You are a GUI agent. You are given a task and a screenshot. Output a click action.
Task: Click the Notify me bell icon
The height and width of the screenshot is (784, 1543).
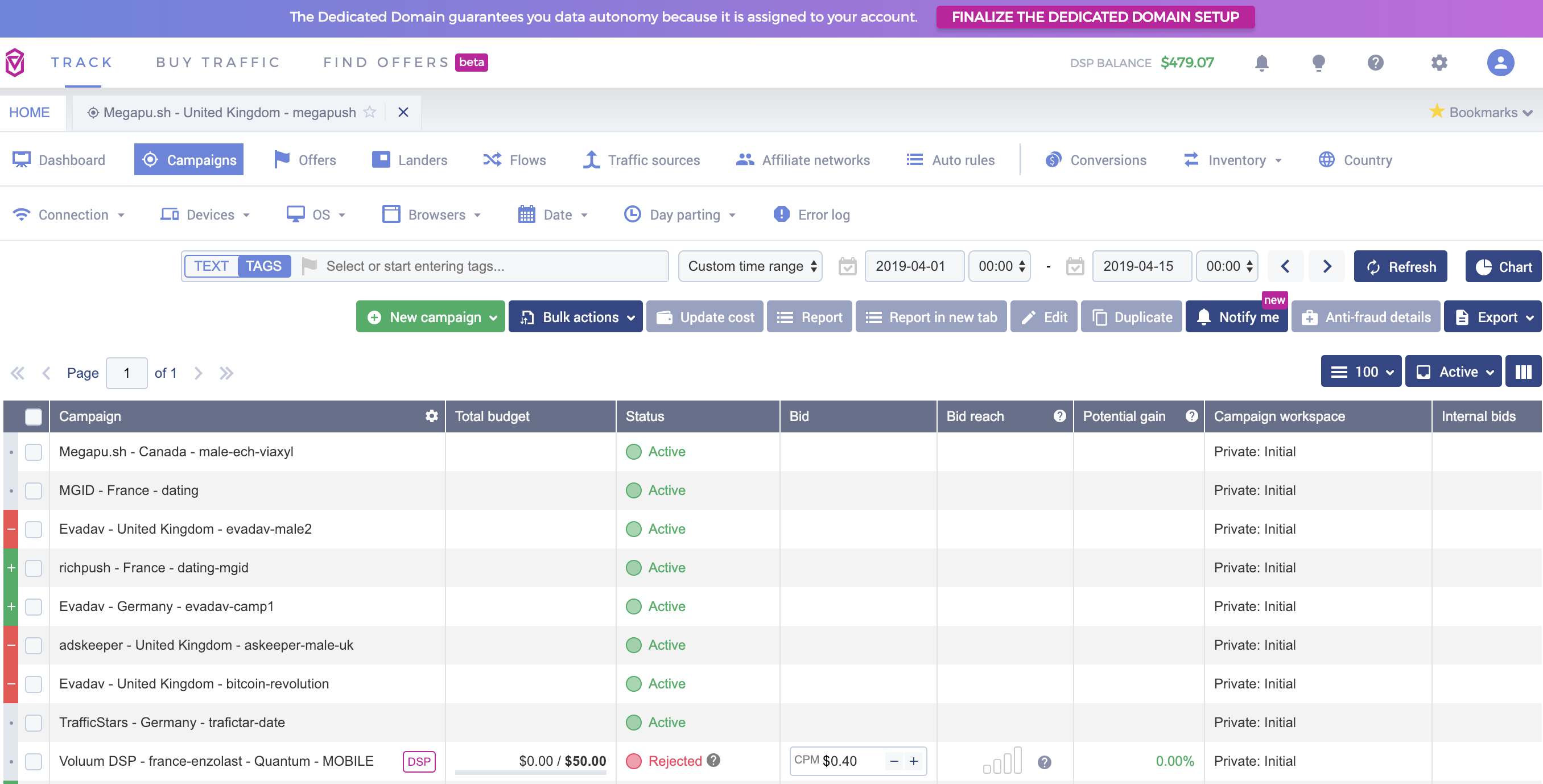click(1201, 317)
